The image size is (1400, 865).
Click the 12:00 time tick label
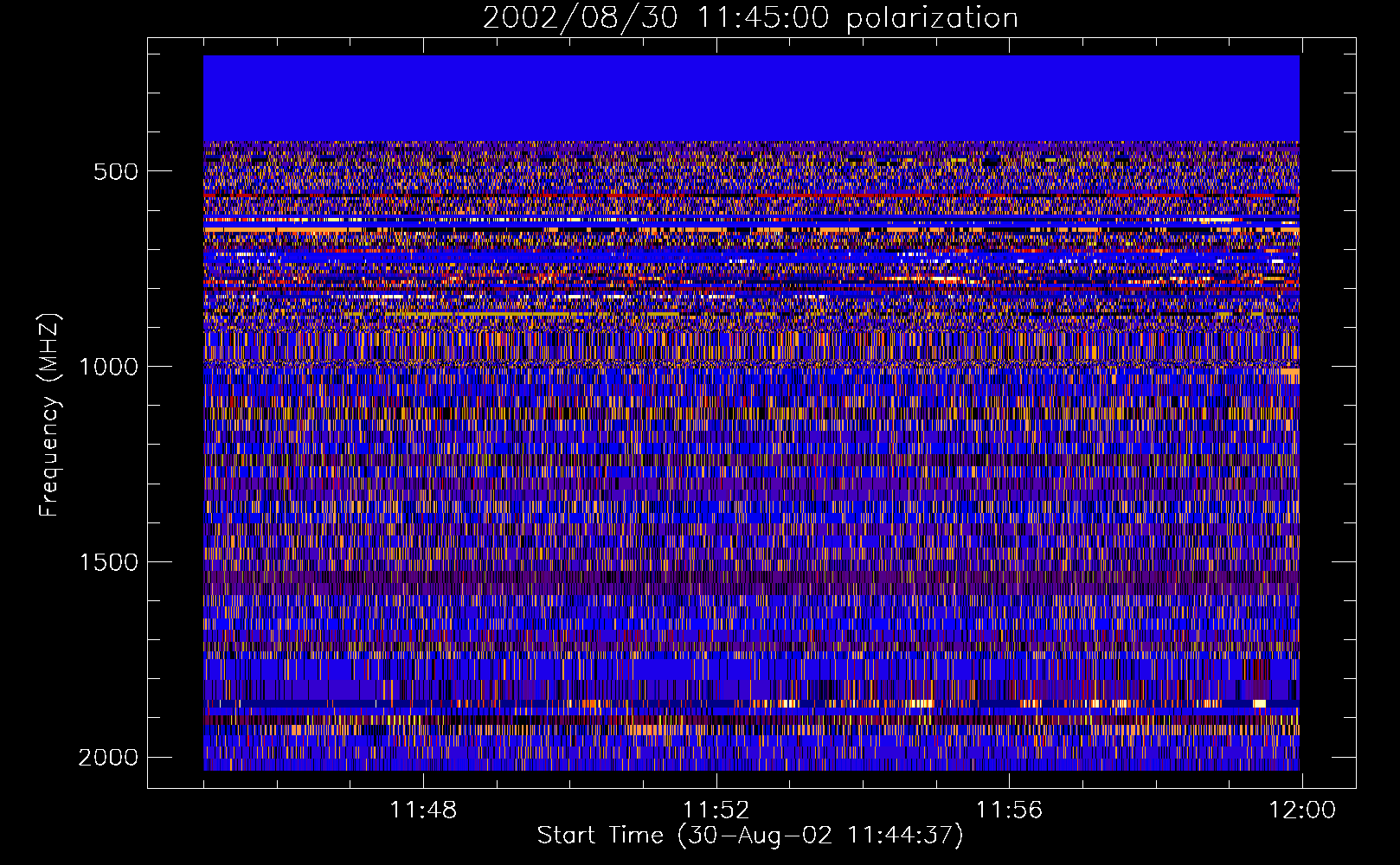pos(1302,811)
